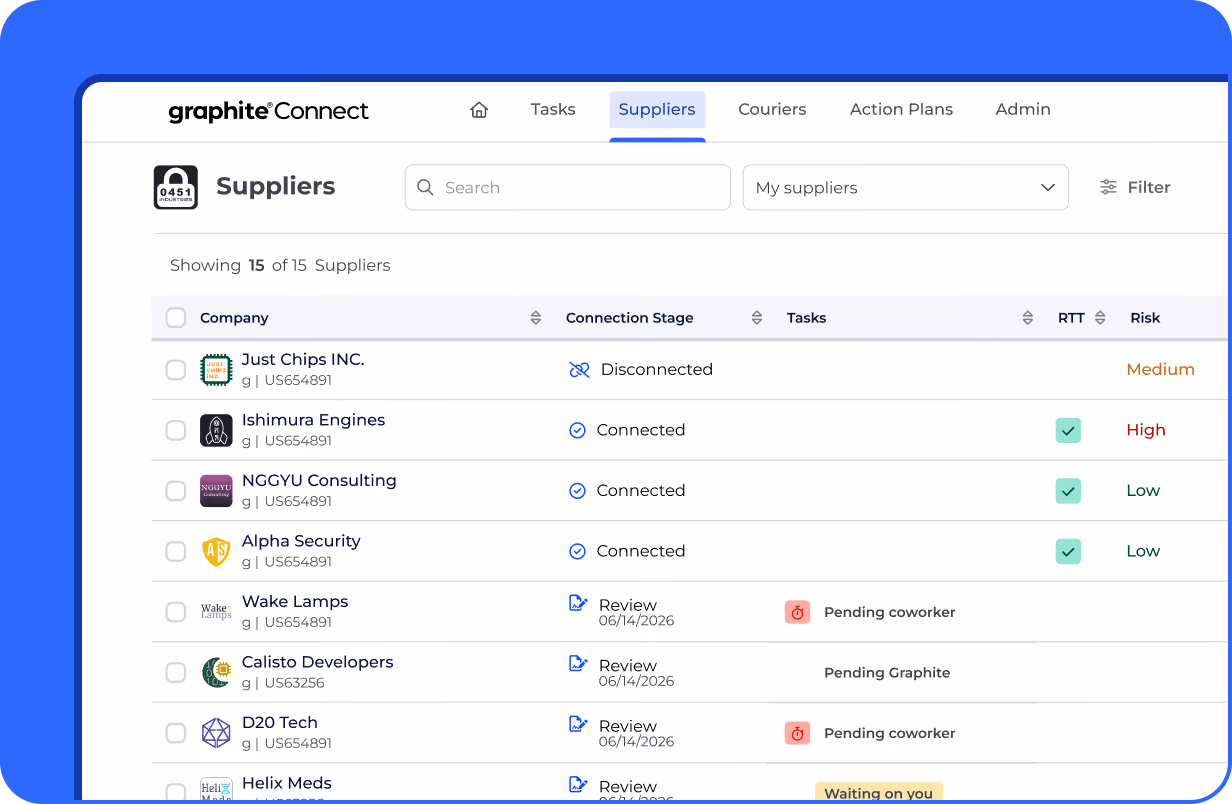Open the Home icon in navigation
The height and width of the screenshot is (804, 1232).
coord(479,110)
